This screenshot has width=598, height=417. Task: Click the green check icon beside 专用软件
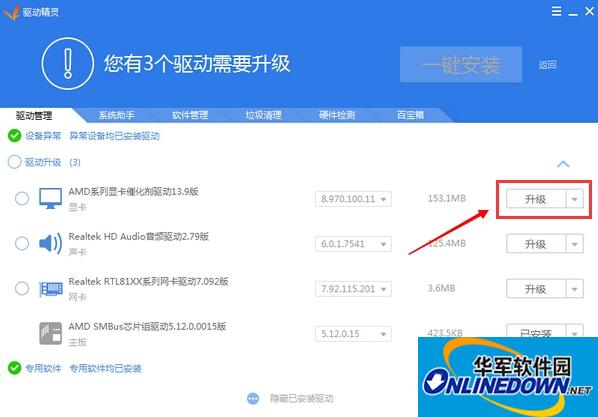pos(14,368)
